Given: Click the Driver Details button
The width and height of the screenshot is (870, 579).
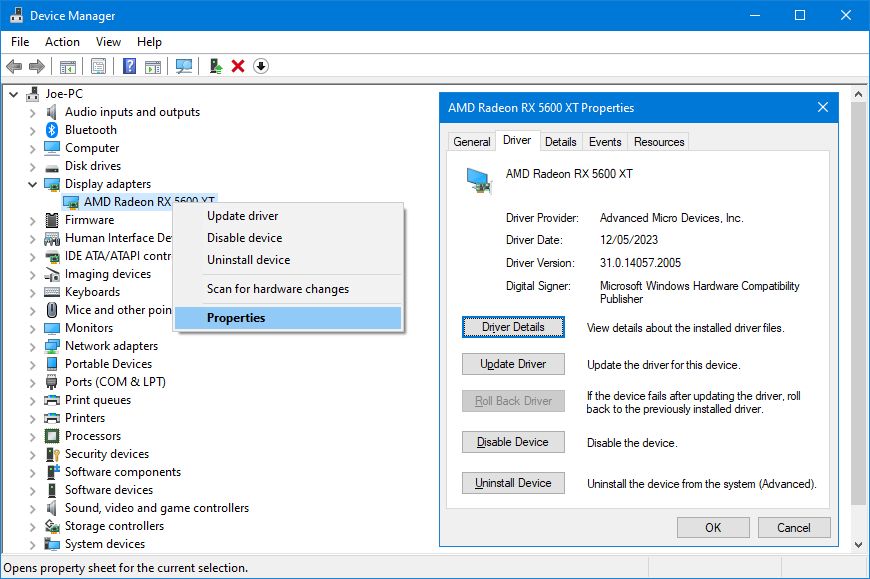Looking at the screenshot, I should pyautogui.click(x=513, y=327).
